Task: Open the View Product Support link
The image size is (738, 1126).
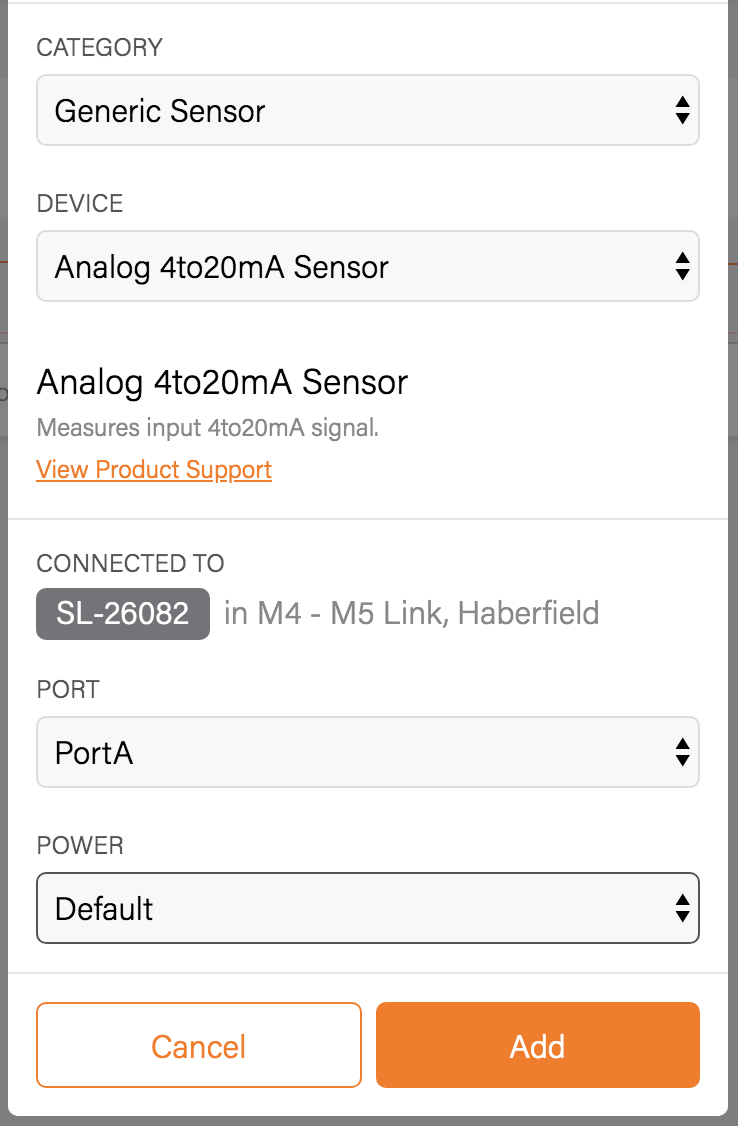Action: coord(154,470)
